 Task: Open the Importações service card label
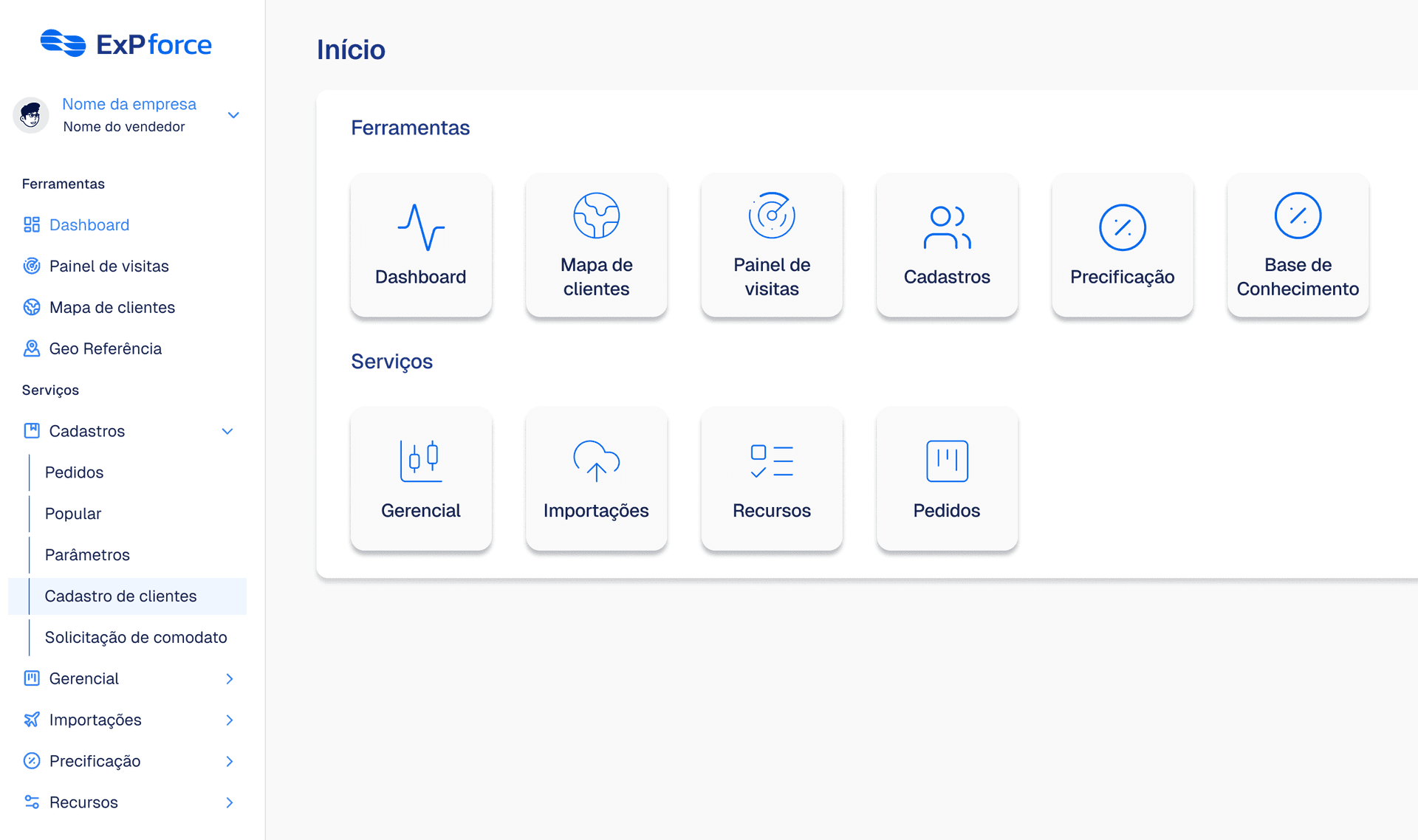coord(597,511)
